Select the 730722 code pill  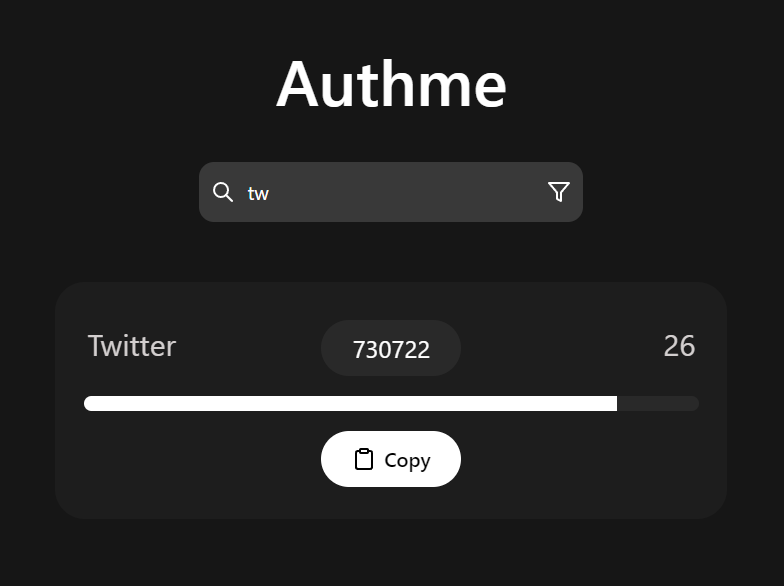click(x=390, y=348)
